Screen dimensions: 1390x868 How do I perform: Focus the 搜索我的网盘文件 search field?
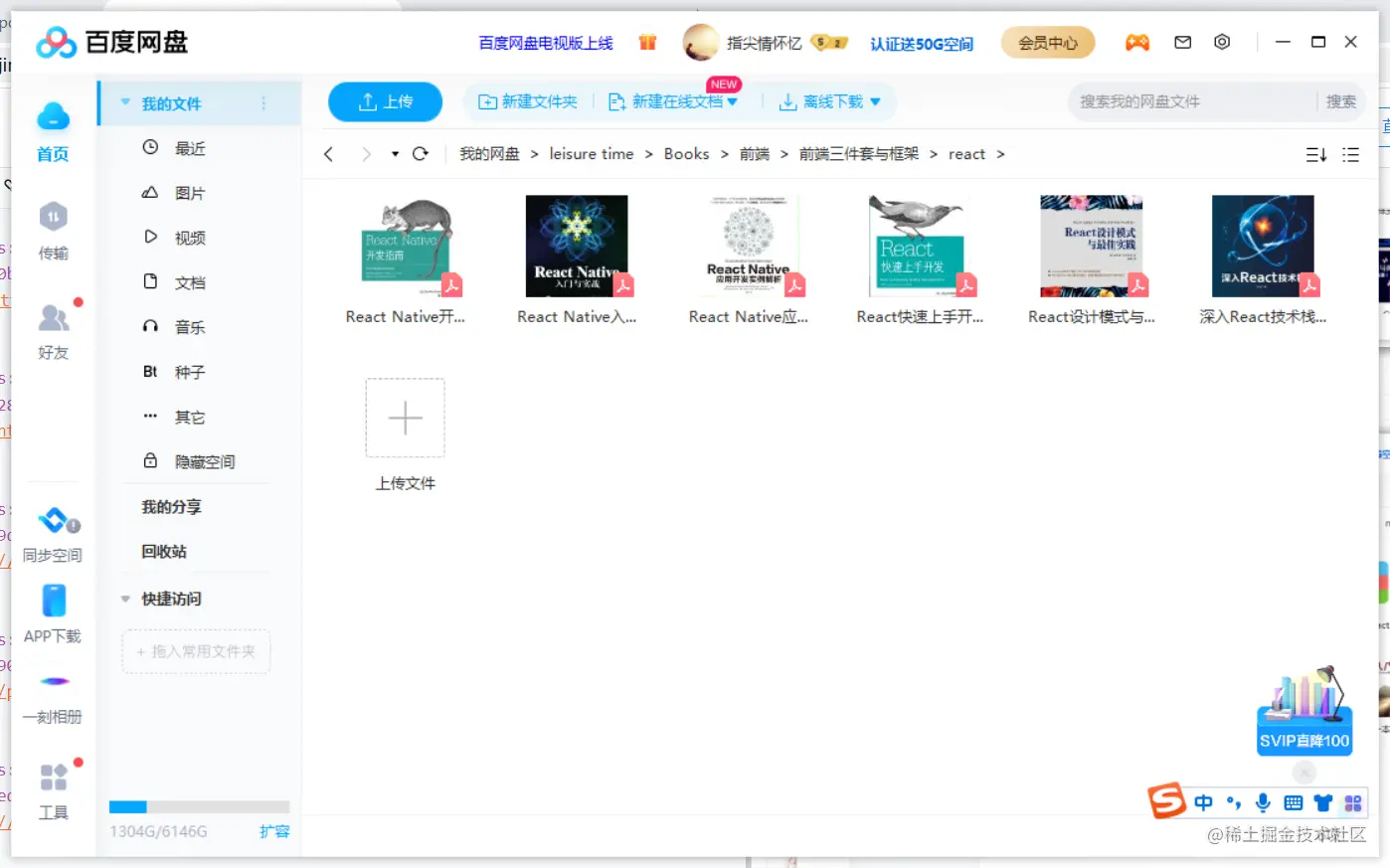click(x=1193, y=101)
